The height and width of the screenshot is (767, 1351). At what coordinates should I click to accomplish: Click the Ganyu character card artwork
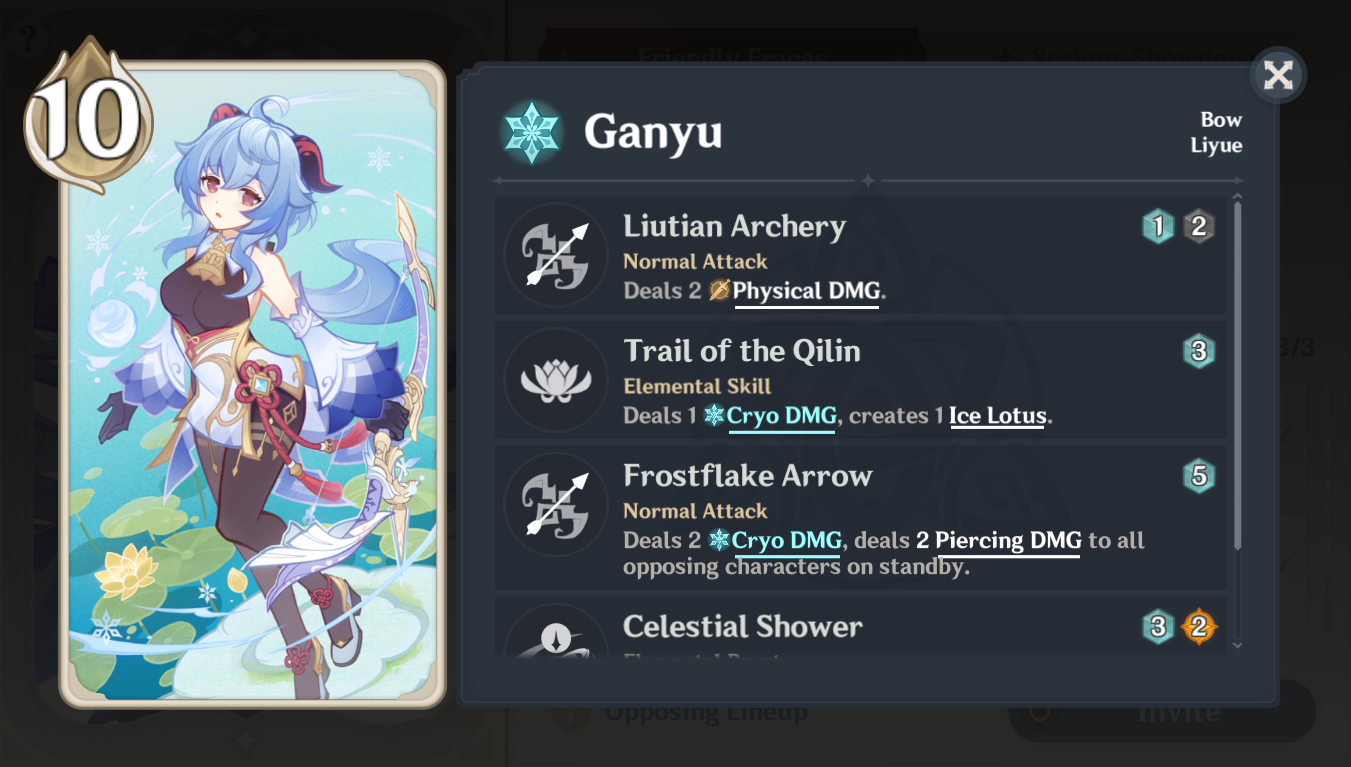[x=252, y=385]
